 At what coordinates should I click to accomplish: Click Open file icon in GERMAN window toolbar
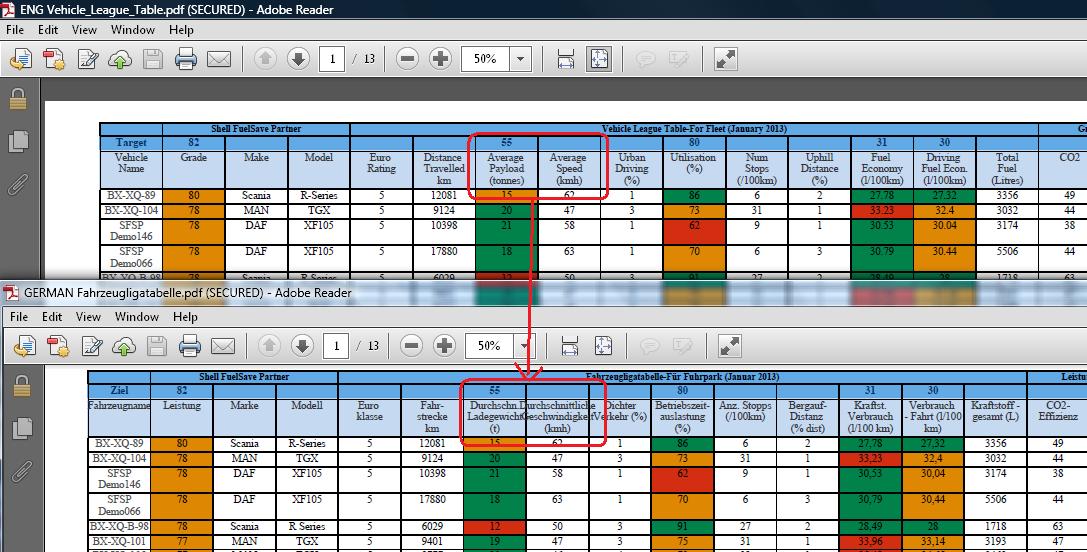[x=25, y=345]
